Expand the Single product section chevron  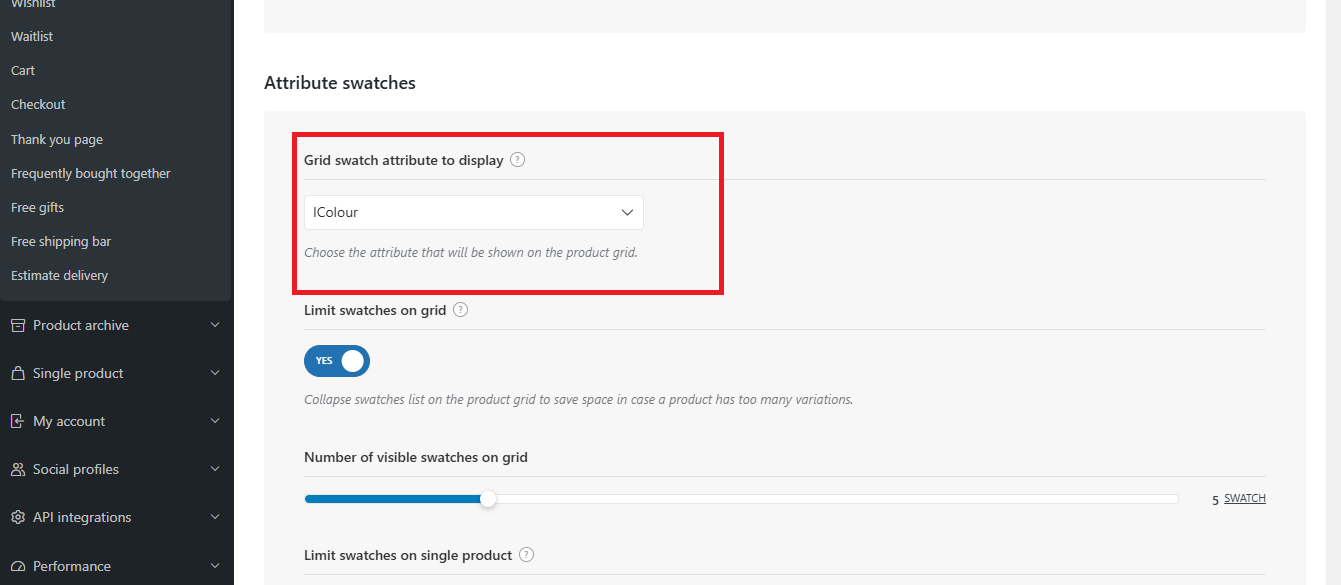click(215, 373)
